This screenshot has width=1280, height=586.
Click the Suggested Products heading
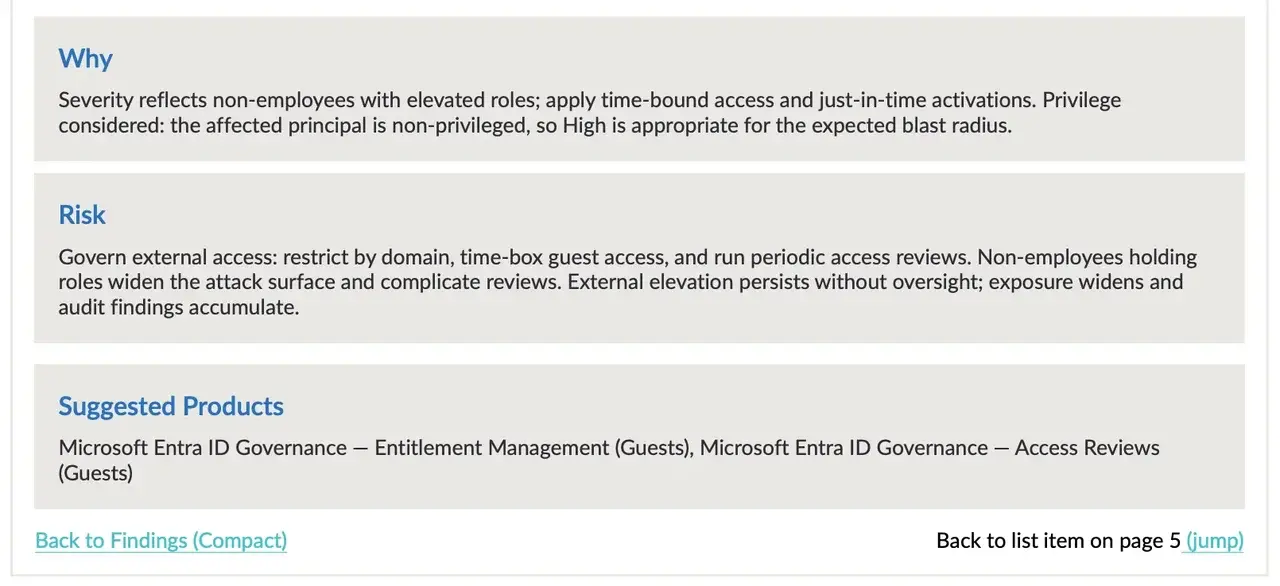pos(171,406)
